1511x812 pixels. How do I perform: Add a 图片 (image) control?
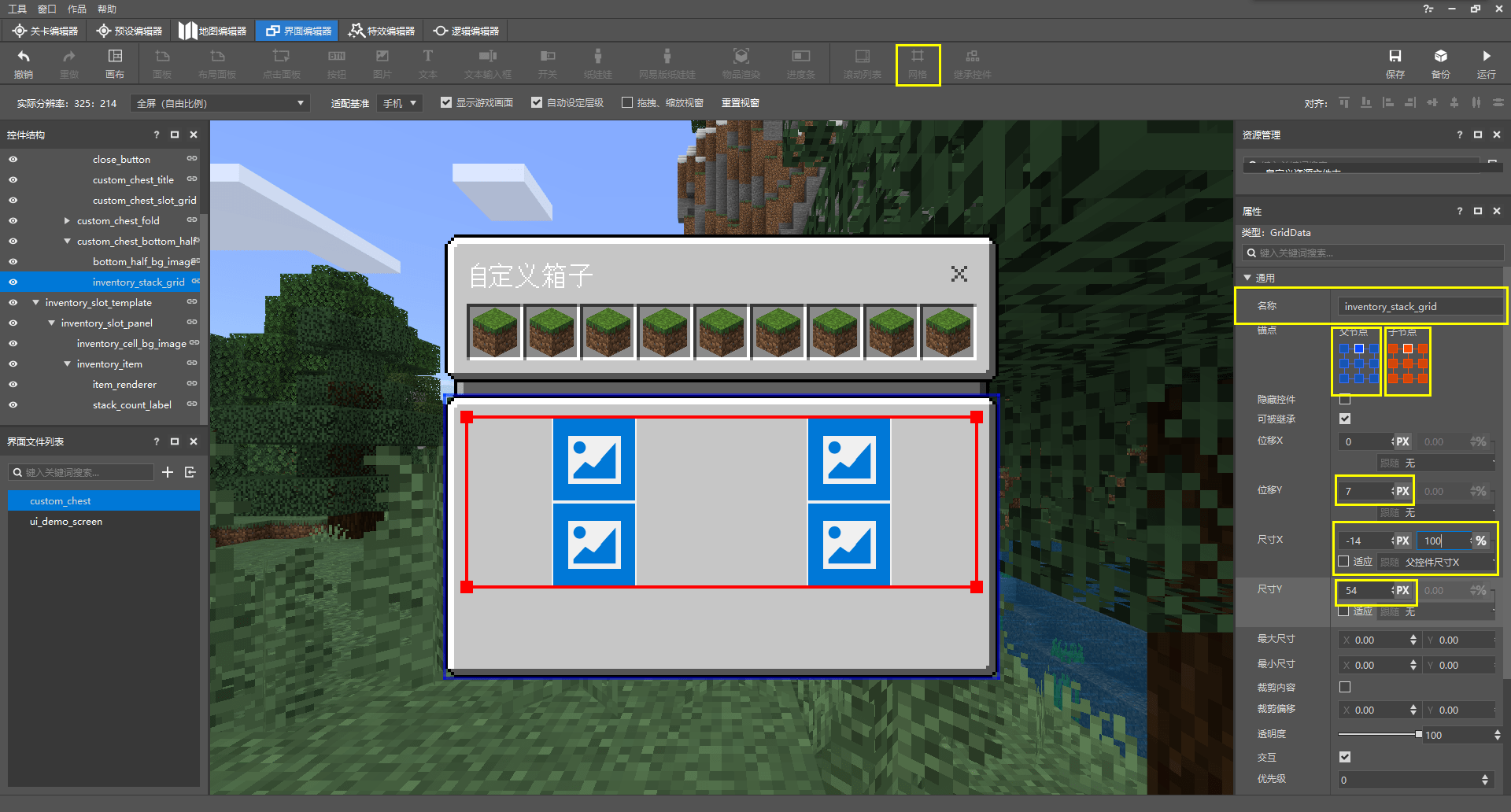coord(382,64)
